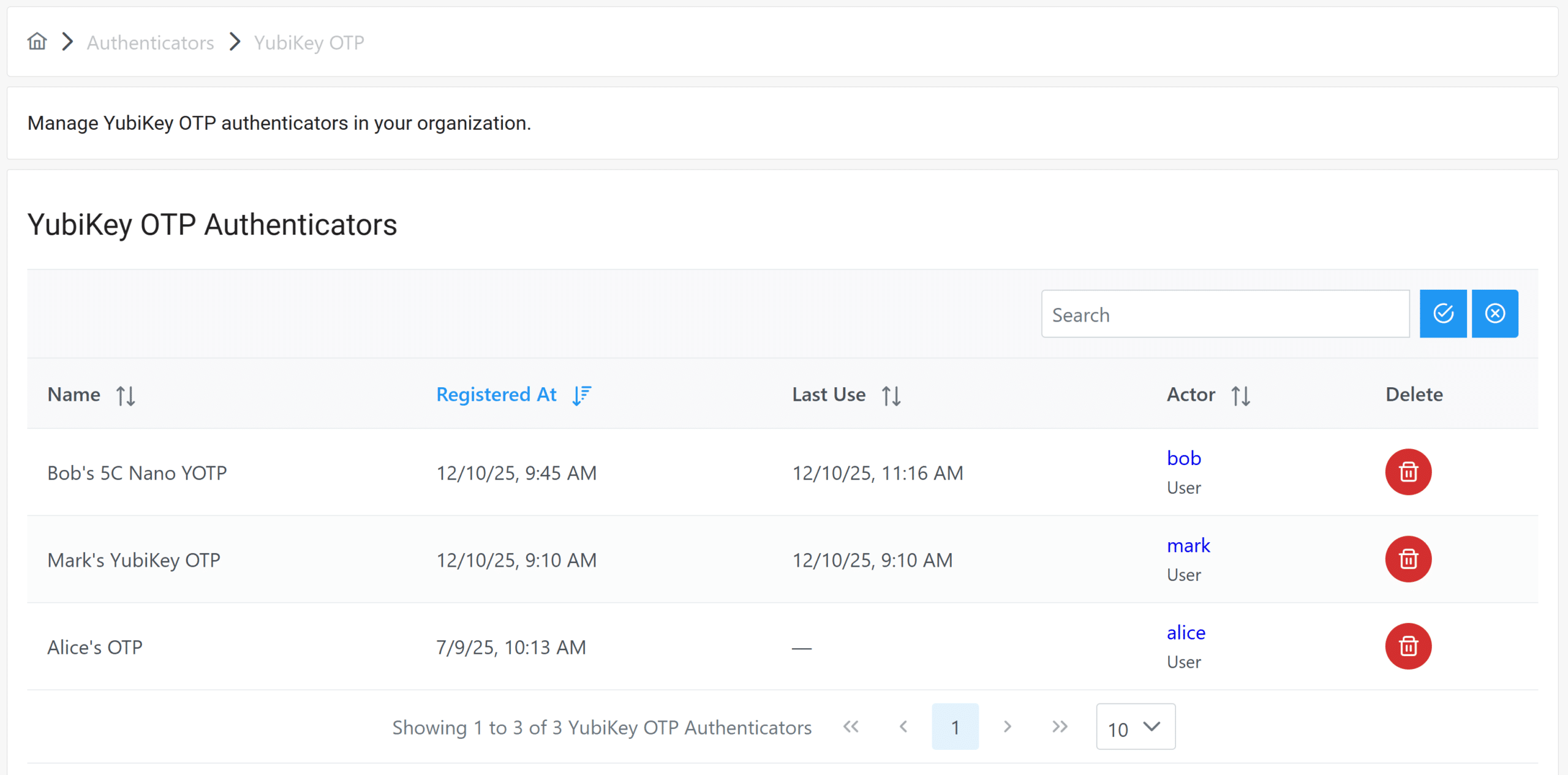
Task: Open alice user link
Action: (x=1185, y=633)
